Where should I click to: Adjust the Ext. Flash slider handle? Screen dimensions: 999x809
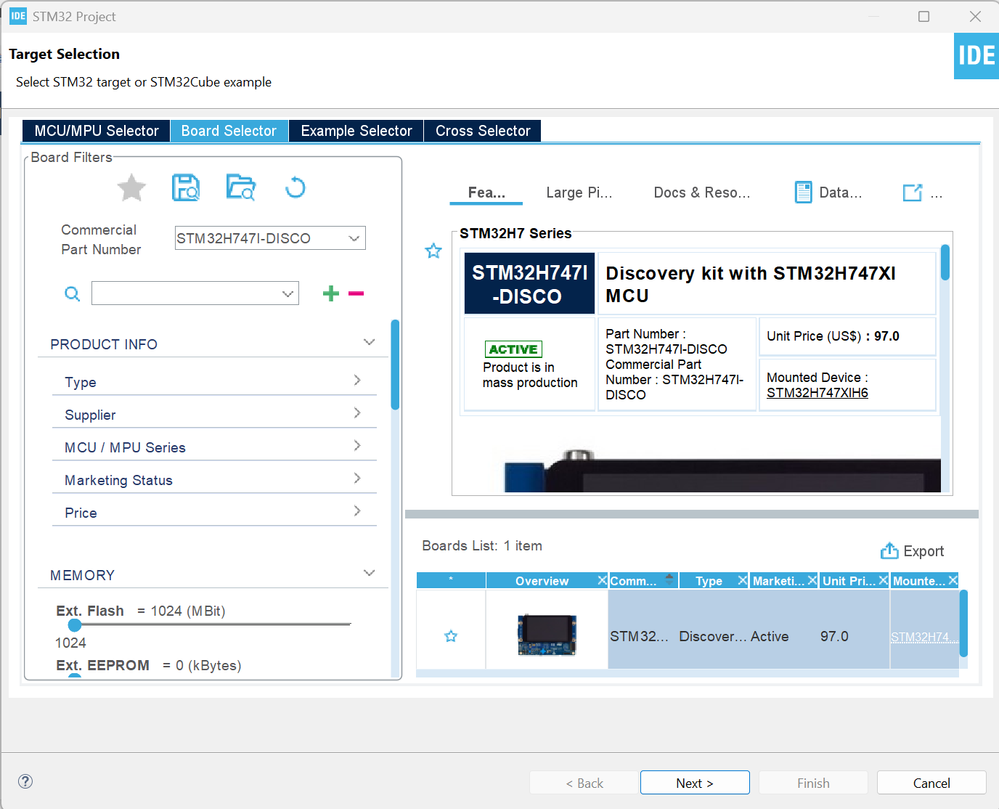(75, 625)
